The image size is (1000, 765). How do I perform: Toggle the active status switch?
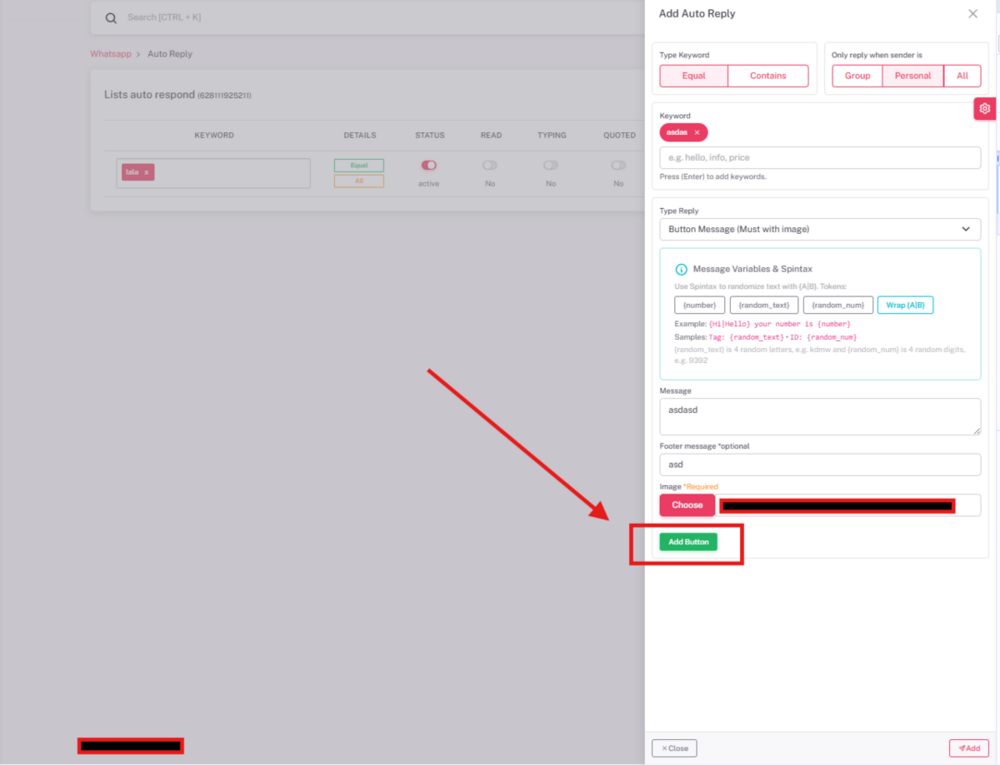429,165
